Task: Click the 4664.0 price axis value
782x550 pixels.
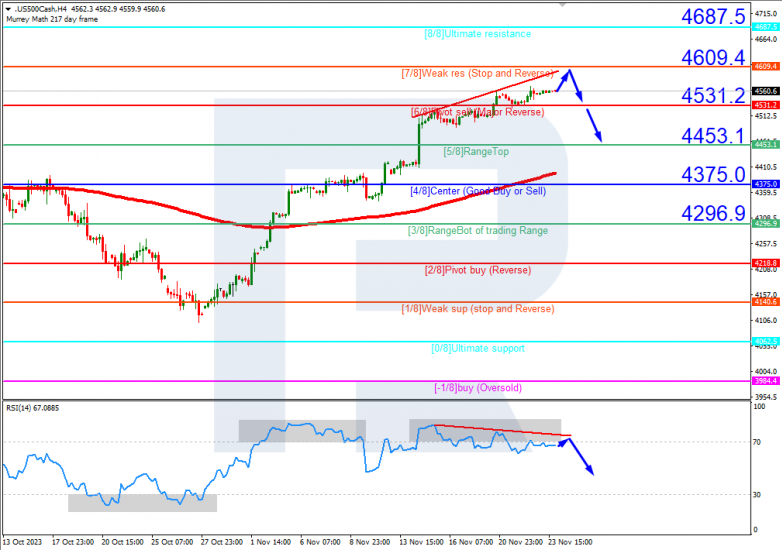Action: tap(766, 39)
